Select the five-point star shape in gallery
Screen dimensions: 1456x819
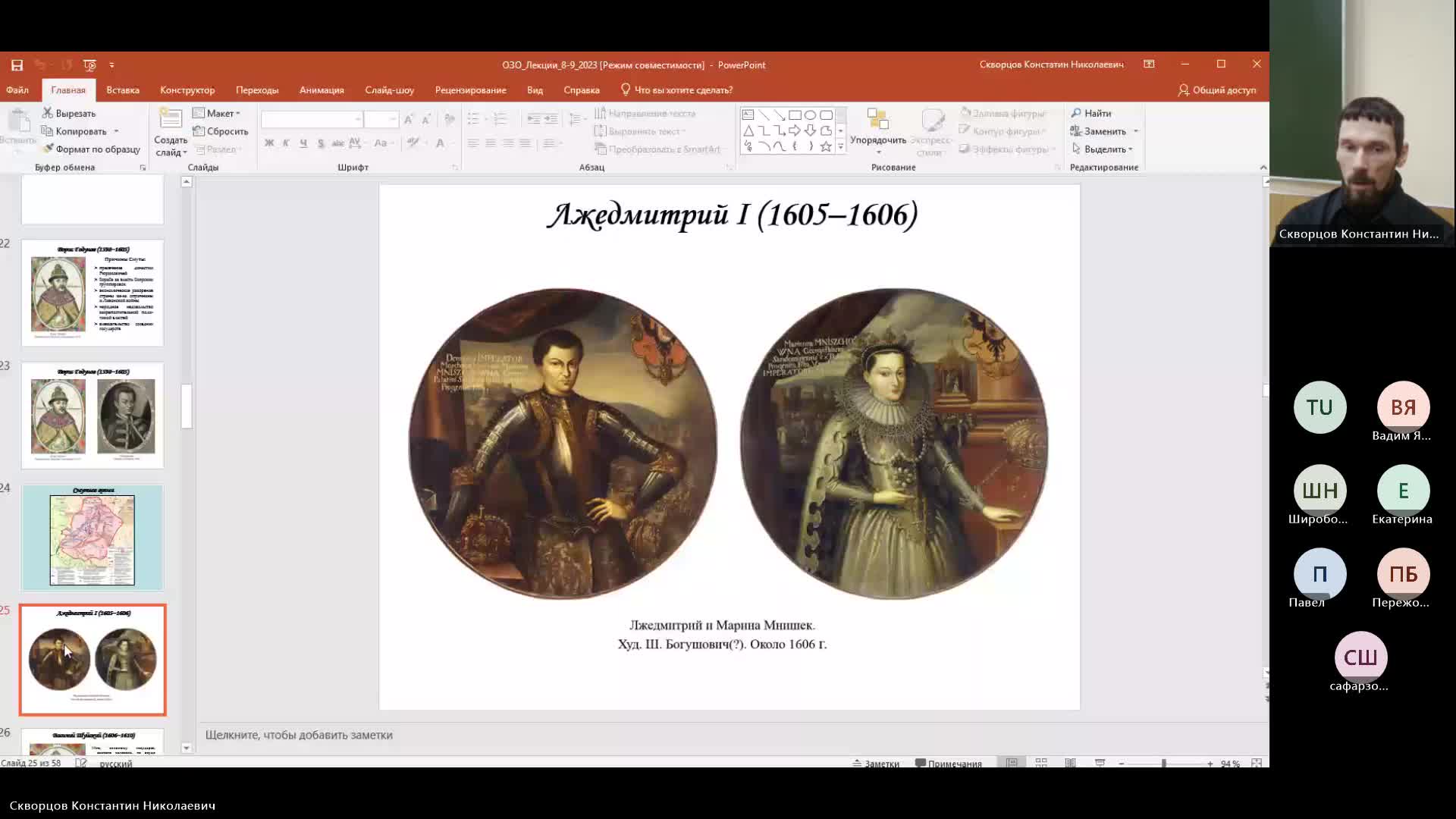pyautogui.click(x=826, y=146)
